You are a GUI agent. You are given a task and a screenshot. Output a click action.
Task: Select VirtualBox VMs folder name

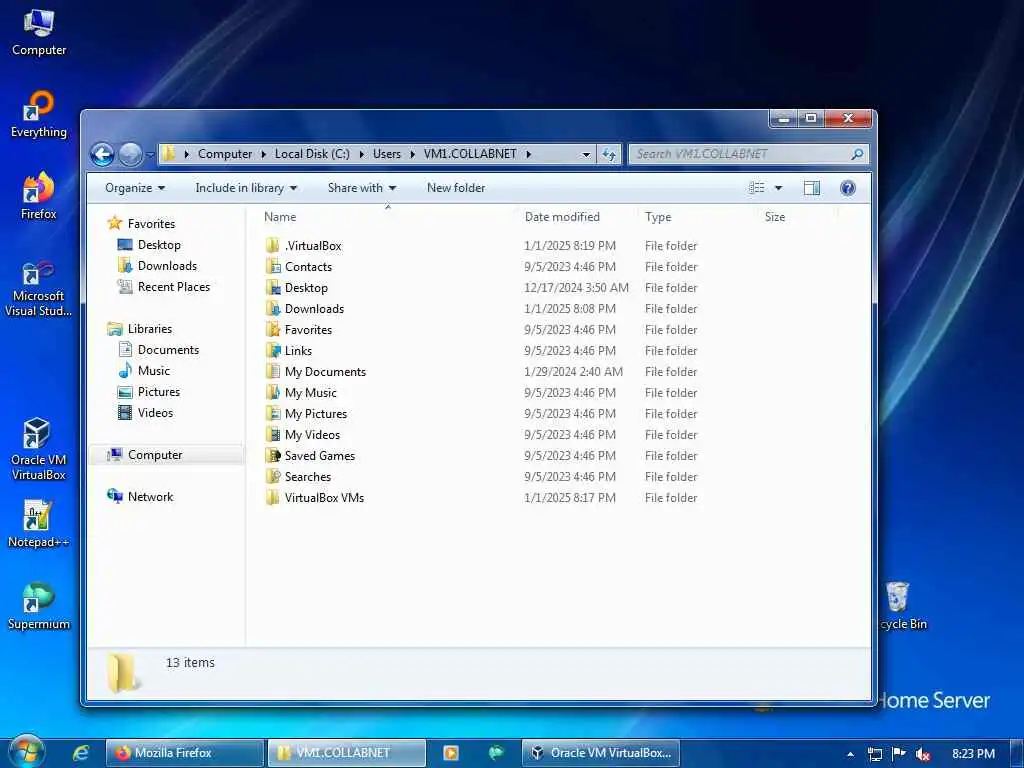(x=325, y=498)
